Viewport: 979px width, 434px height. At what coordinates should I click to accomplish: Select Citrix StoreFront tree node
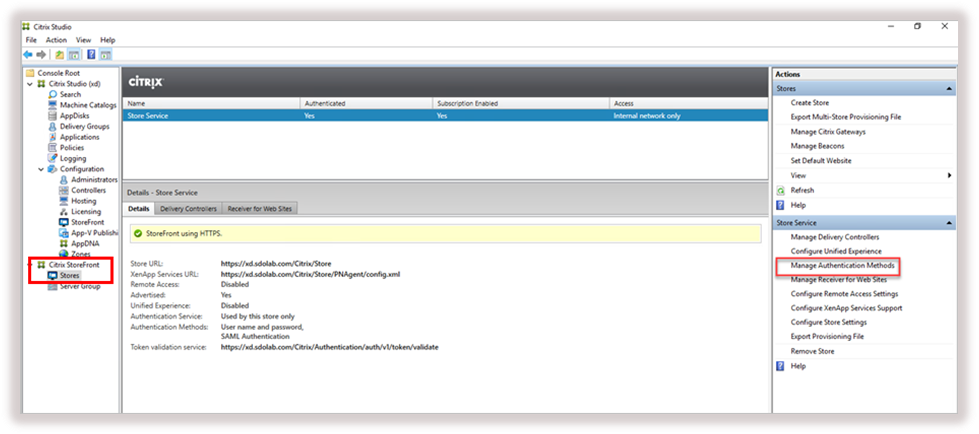(74, 265)
